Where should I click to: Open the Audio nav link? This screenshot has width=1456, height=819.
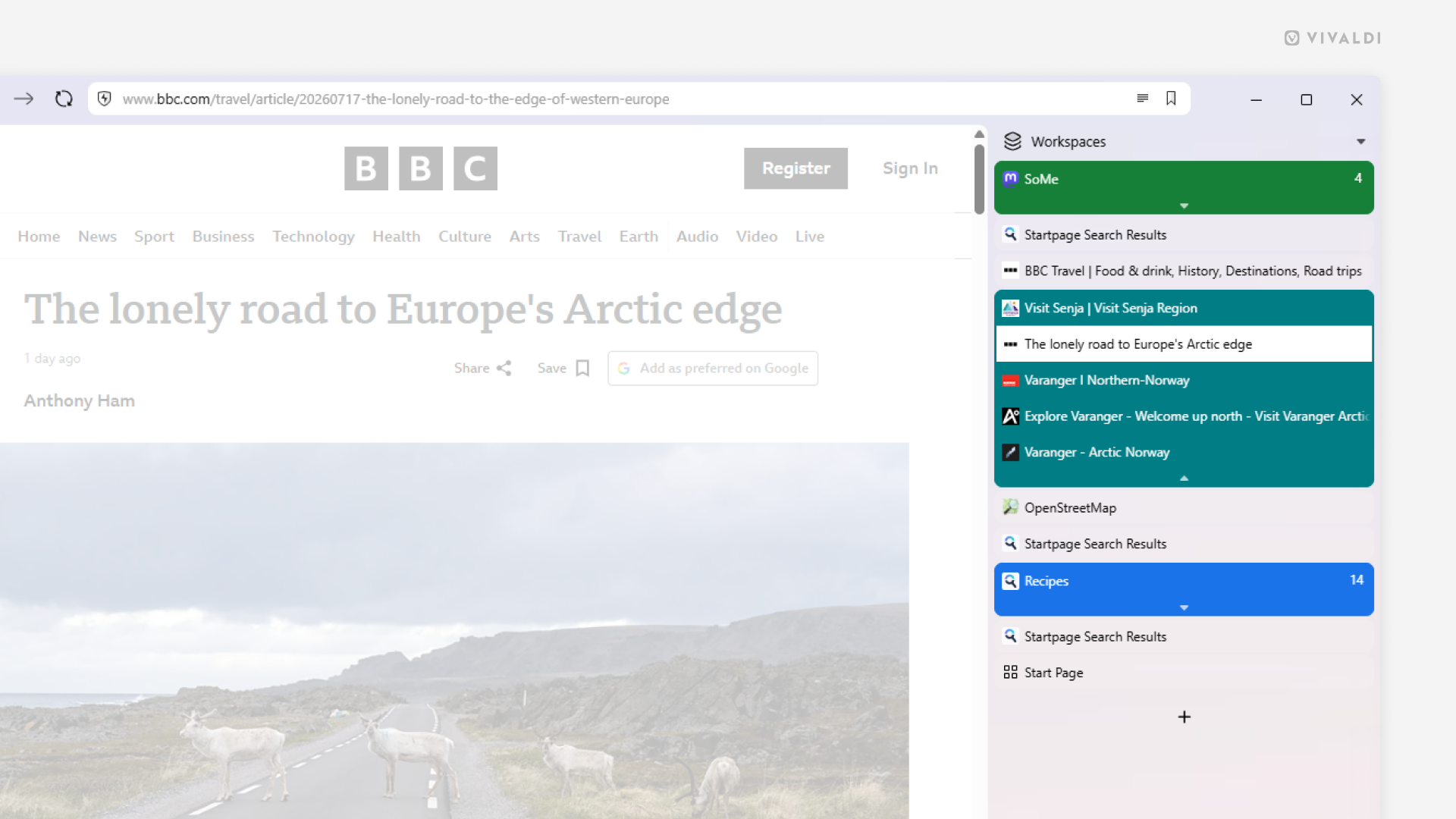coord(697,236)
